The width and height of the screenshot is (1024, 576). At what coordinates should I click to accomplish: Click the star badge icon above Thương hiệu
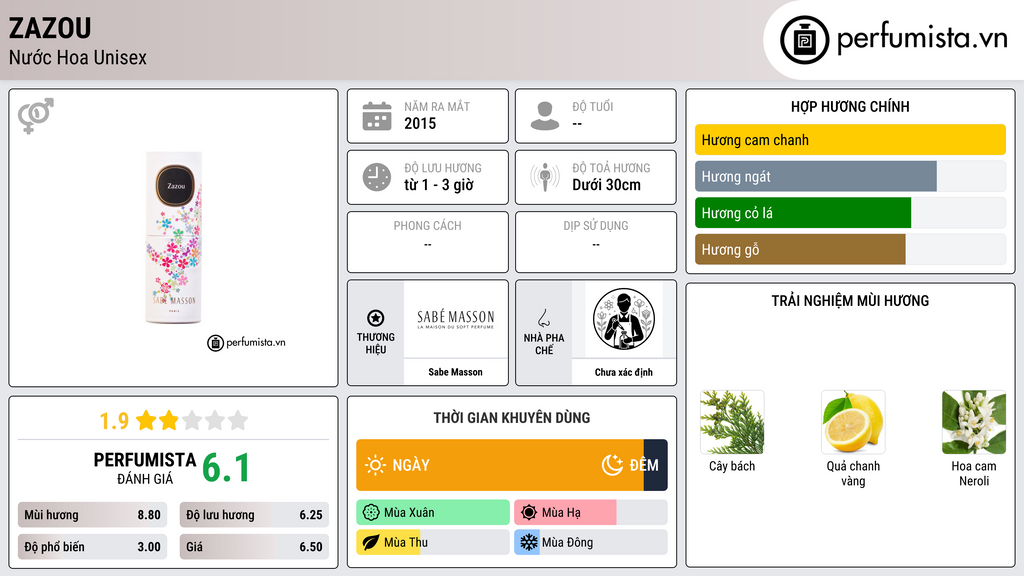coord(376,318)
